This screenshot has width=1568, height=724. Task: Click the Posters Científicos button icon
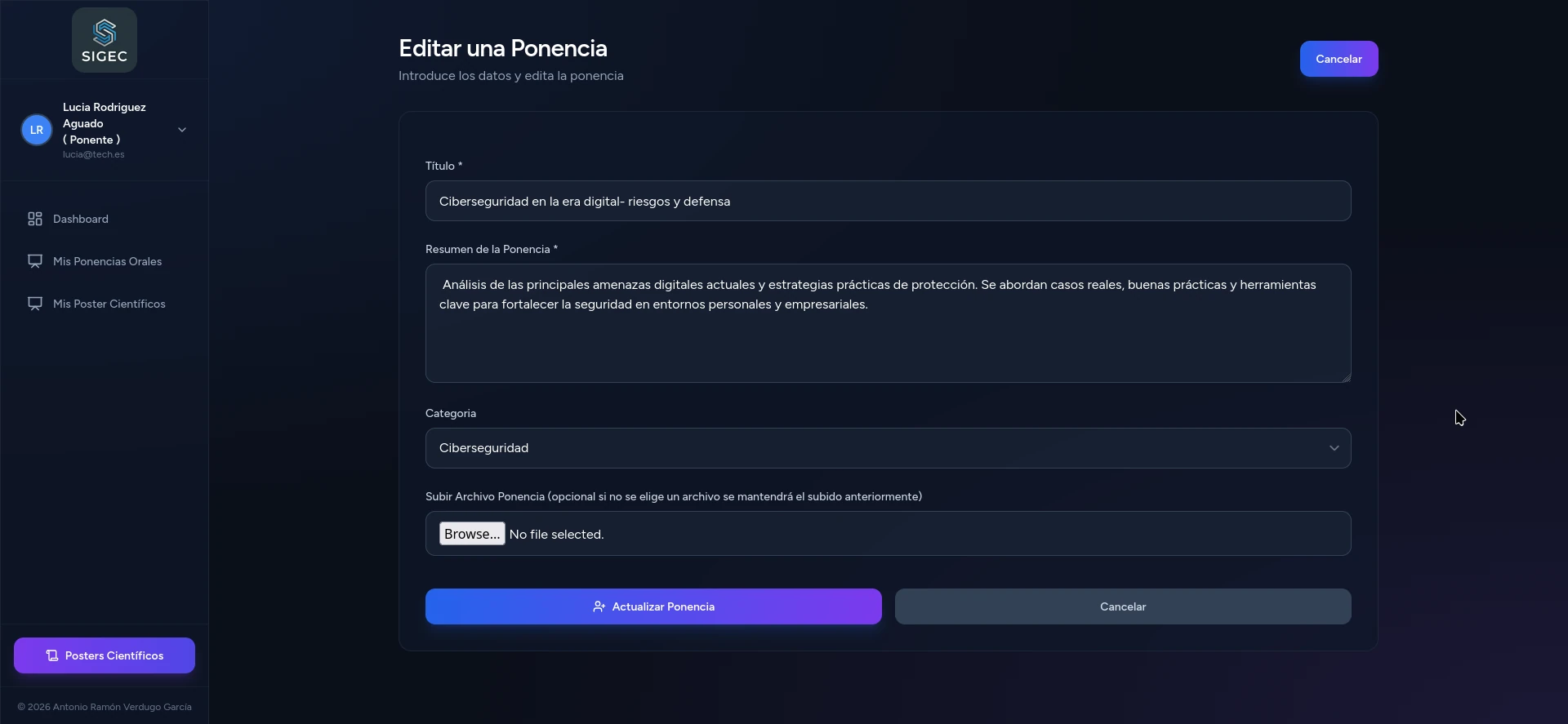52,655
